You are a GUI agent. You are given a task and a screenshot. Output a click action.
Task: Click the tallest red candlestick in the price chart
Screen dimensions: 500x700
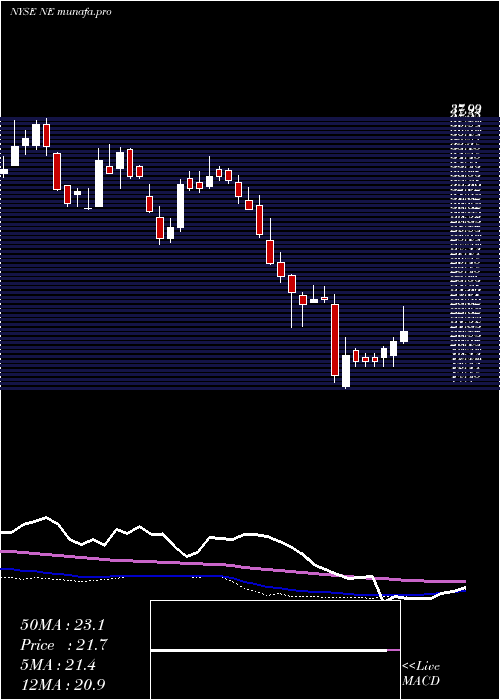[335, 338]
